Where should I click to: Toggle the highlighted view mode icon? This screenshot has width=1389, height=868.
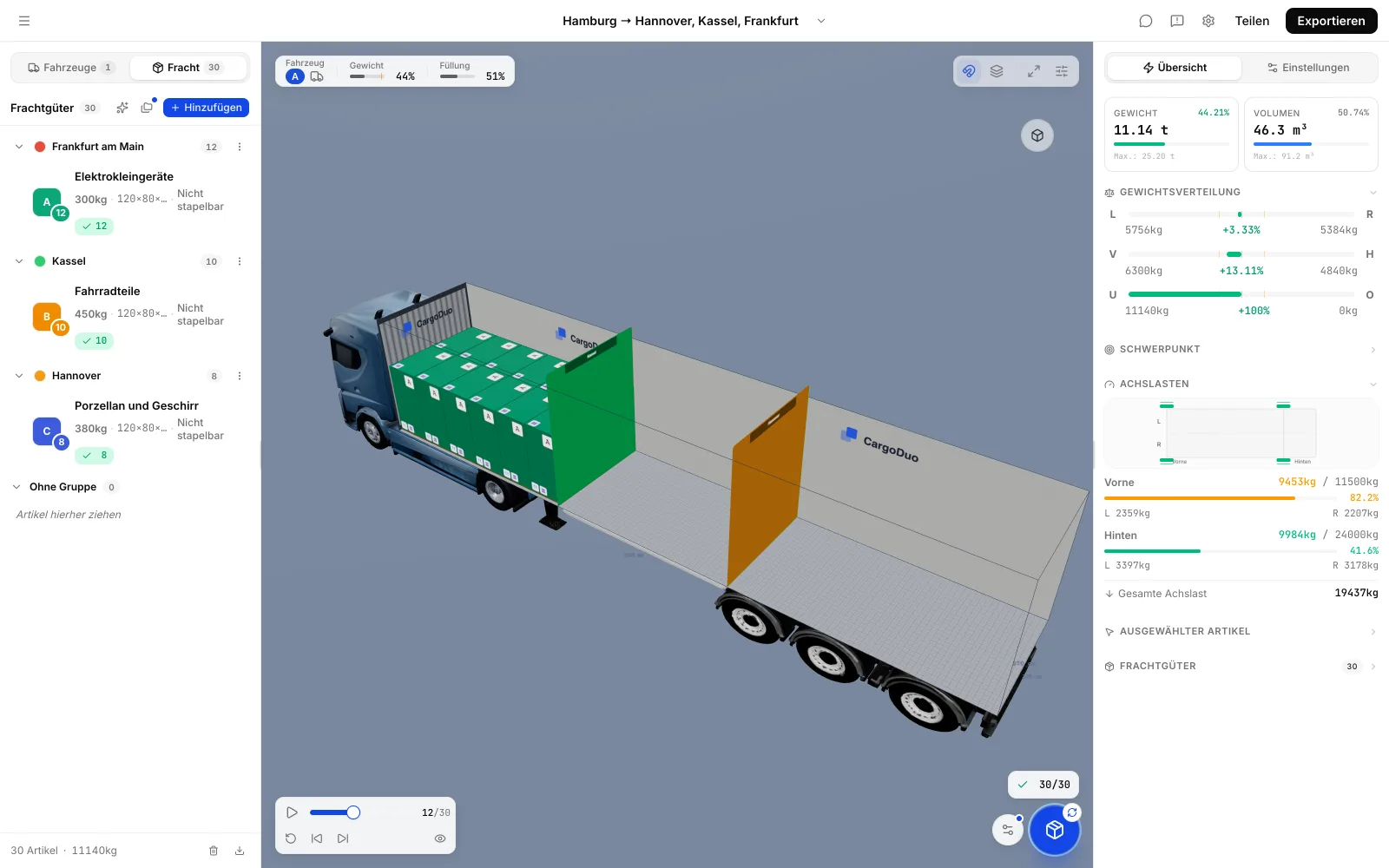point(969,71)
